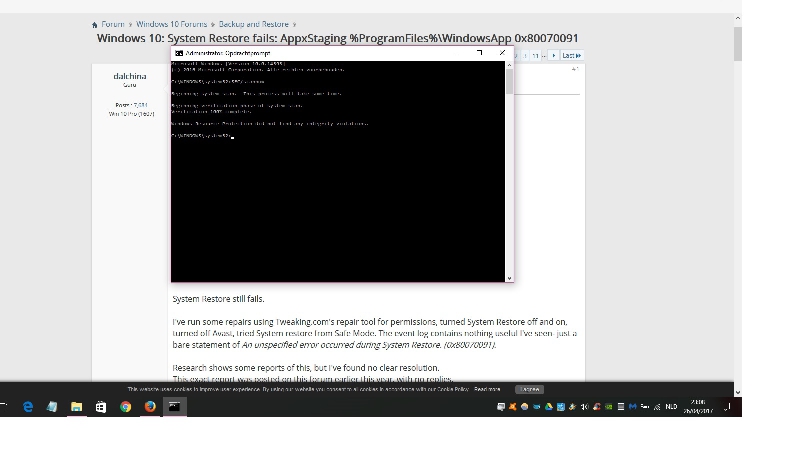Go to the Forum breadcrumb link

(113, 24)
